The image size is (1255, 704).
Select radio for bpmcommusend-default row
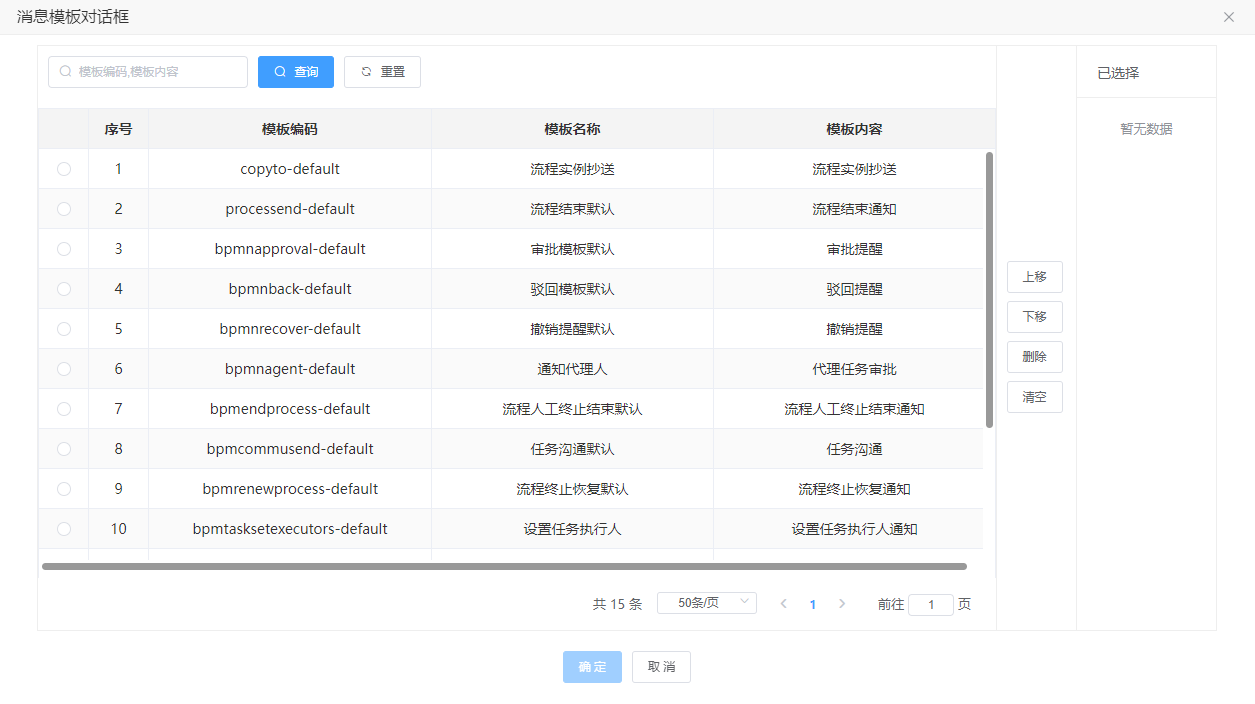coord(64,449)
